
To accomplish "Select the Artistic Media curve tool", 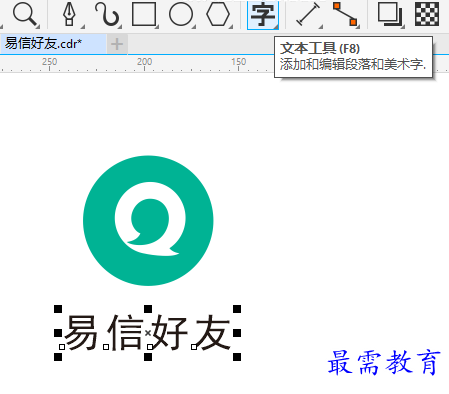I will point(107,15).
